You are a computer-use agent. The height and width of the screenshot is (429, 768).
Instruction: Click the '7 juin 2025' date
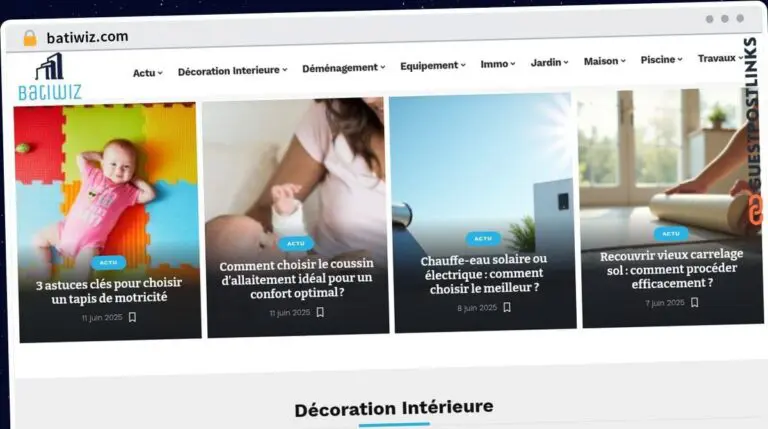coord(665,303)
